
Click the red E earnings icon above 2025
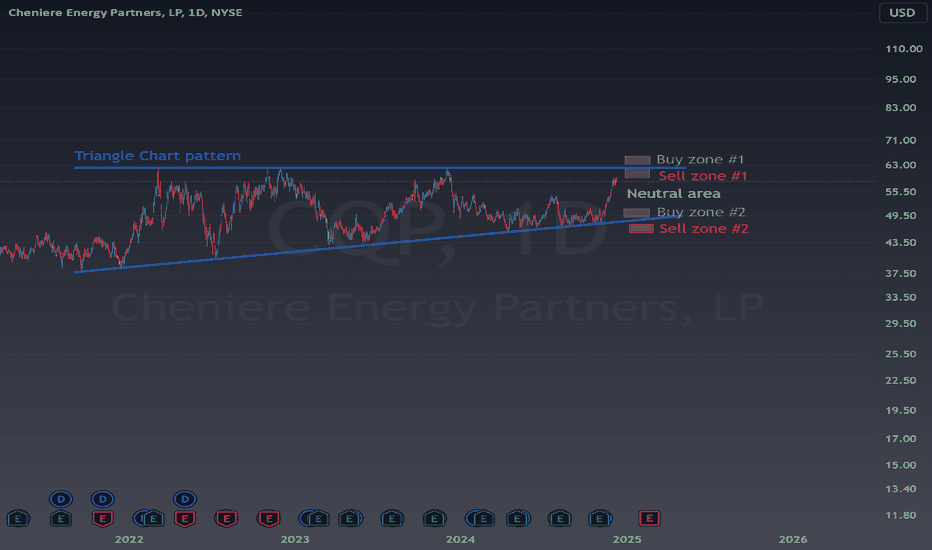[x=649, y=518]
